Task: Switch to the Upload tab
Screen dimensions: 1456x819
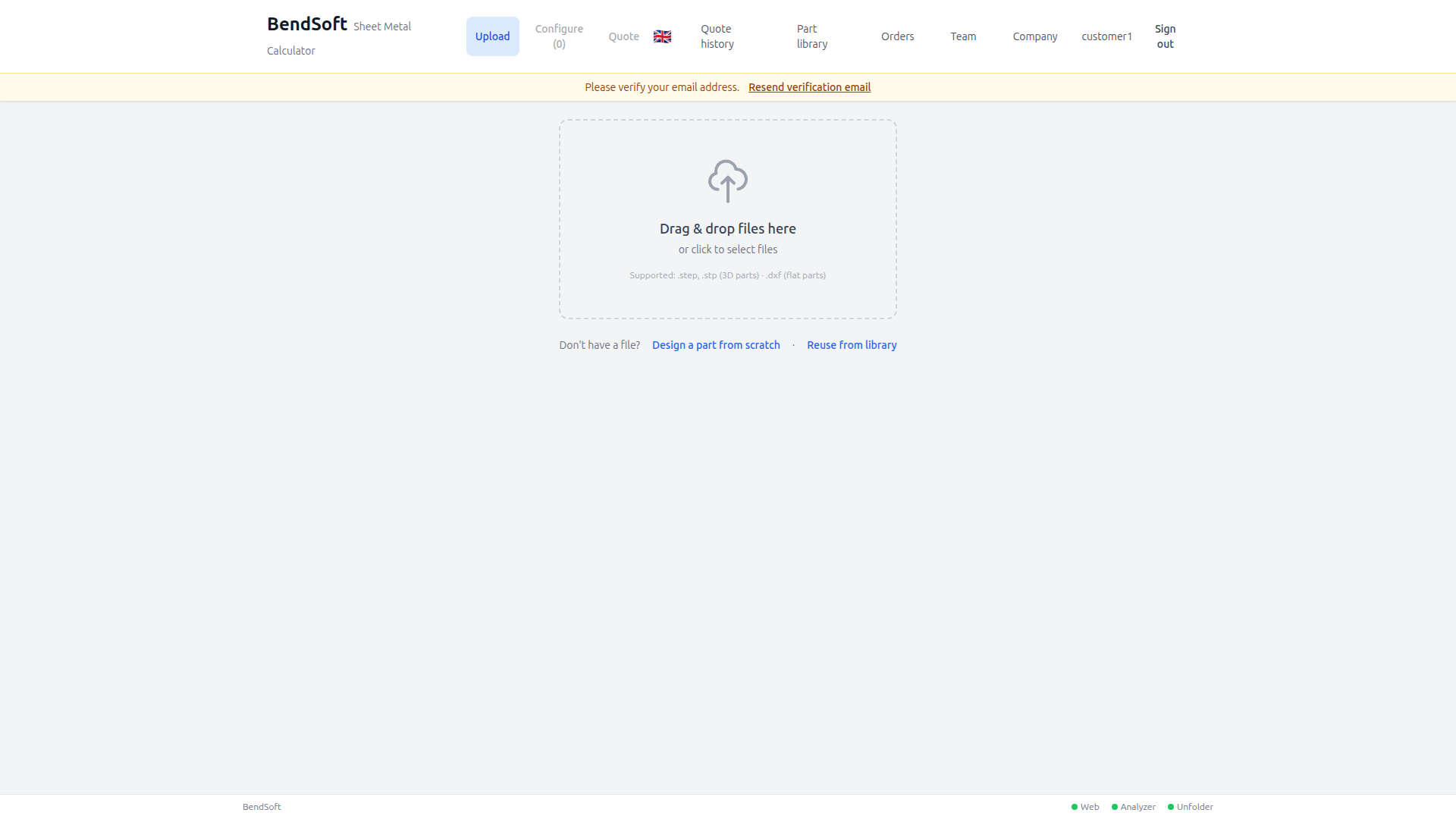Action: (493, 36)
